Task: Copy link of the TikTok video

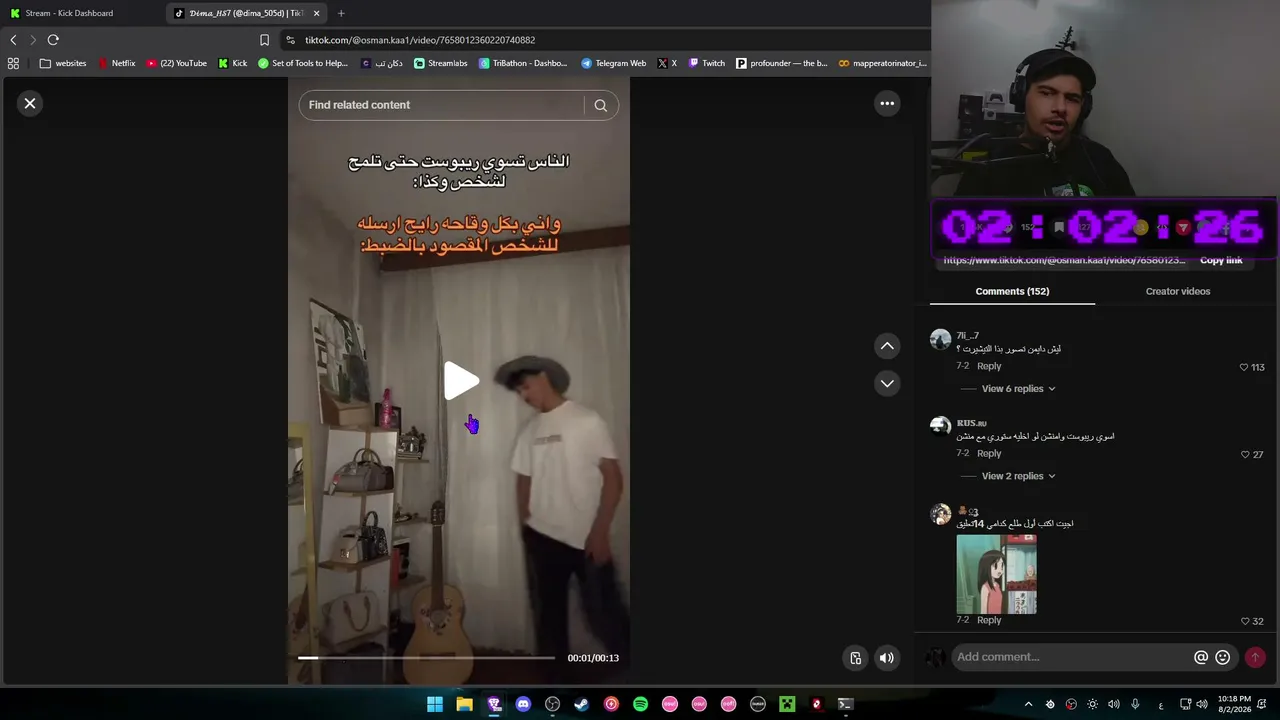Action: (1221, 260)
